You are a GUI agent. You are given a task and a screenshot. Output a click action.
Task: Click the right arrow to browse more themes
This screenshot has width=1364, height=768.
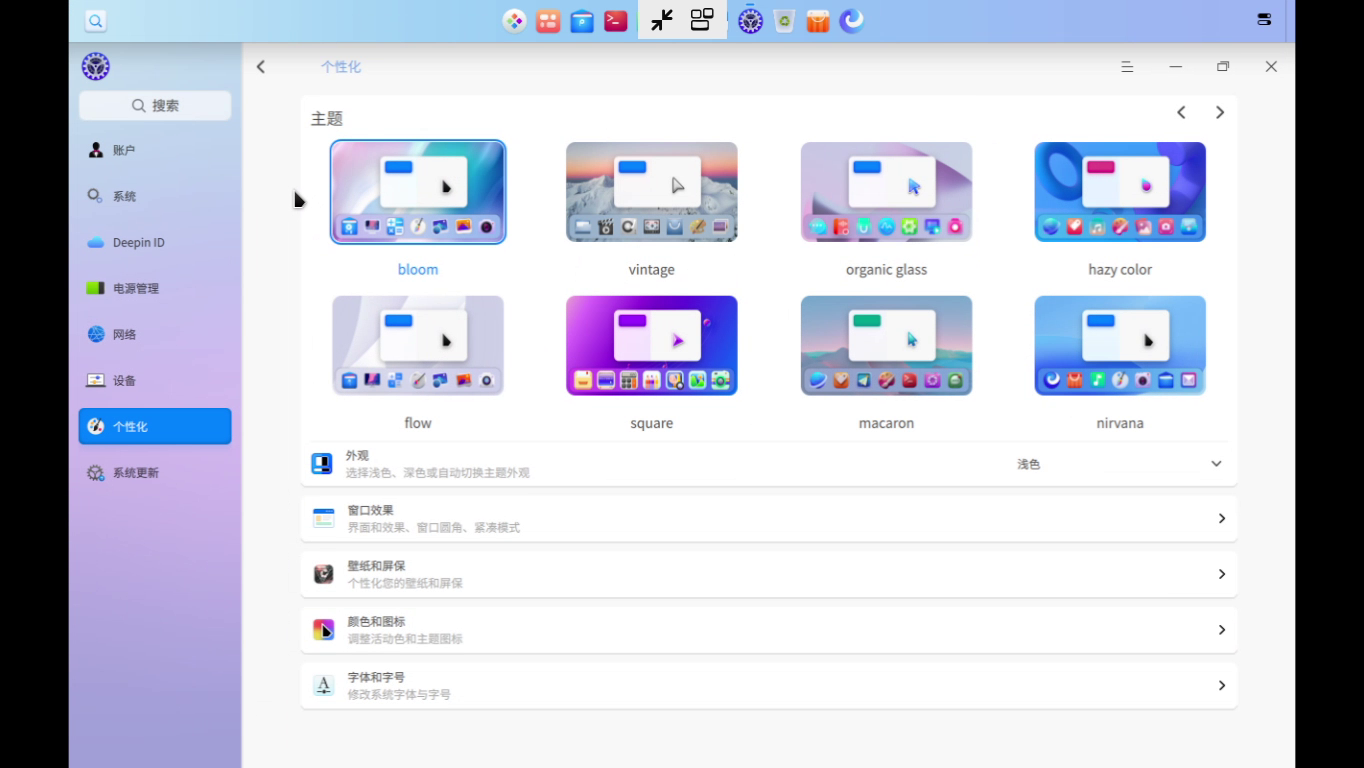click(x=1219, y=112)
